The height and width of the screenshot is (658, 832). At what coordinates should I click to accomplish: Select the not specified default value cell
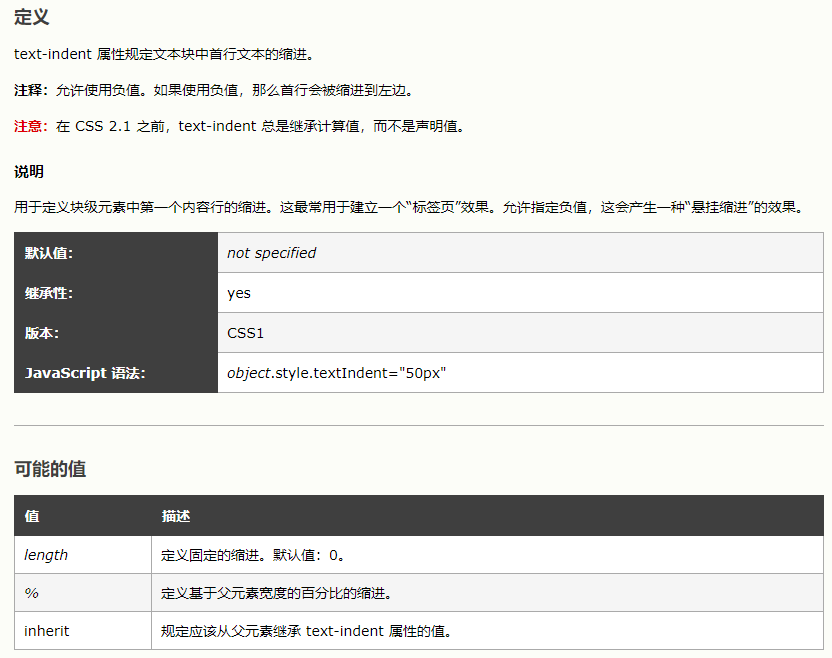click(270, 253)
